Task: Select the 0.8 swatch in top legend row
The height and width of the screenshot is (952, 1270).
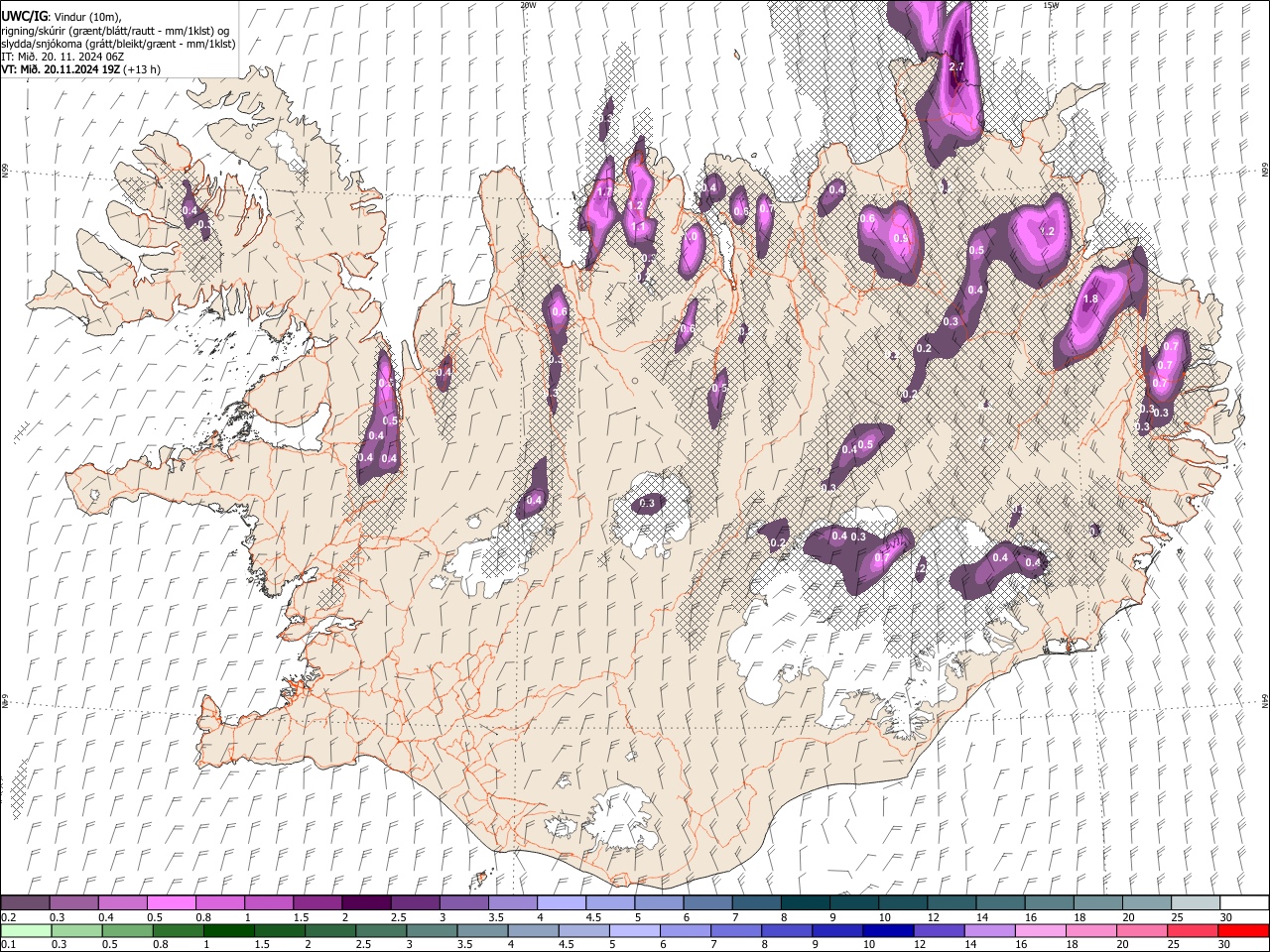Action: [219, 903]
